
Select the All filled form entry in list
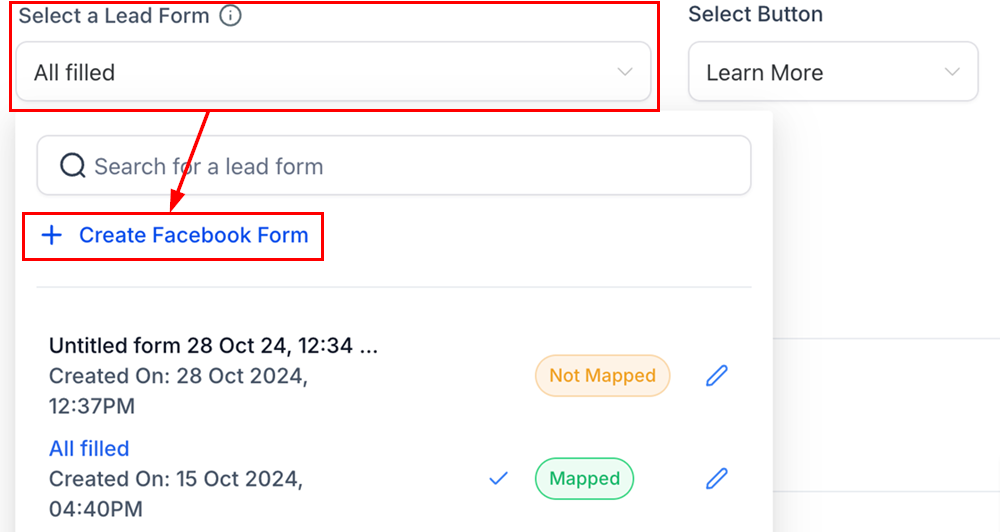[89, 448]
